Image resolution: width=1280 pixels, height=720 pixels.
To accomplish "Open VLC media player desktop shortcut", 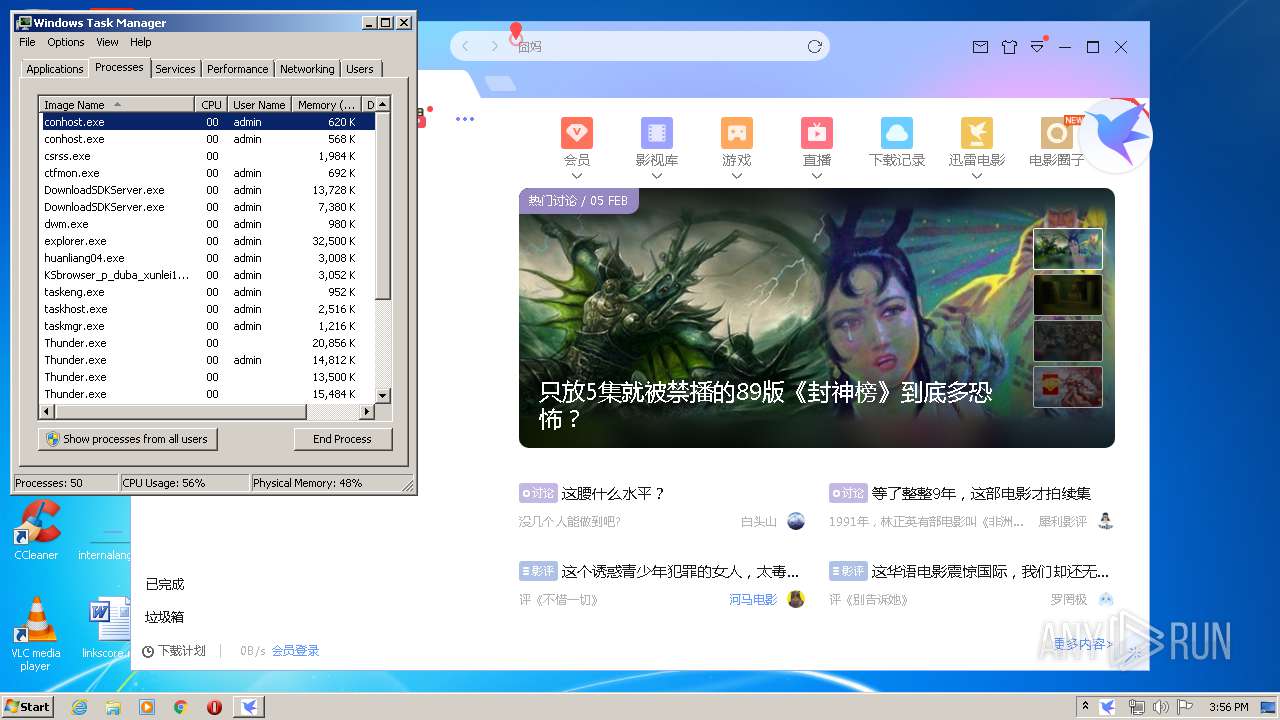I will point(36,634).
